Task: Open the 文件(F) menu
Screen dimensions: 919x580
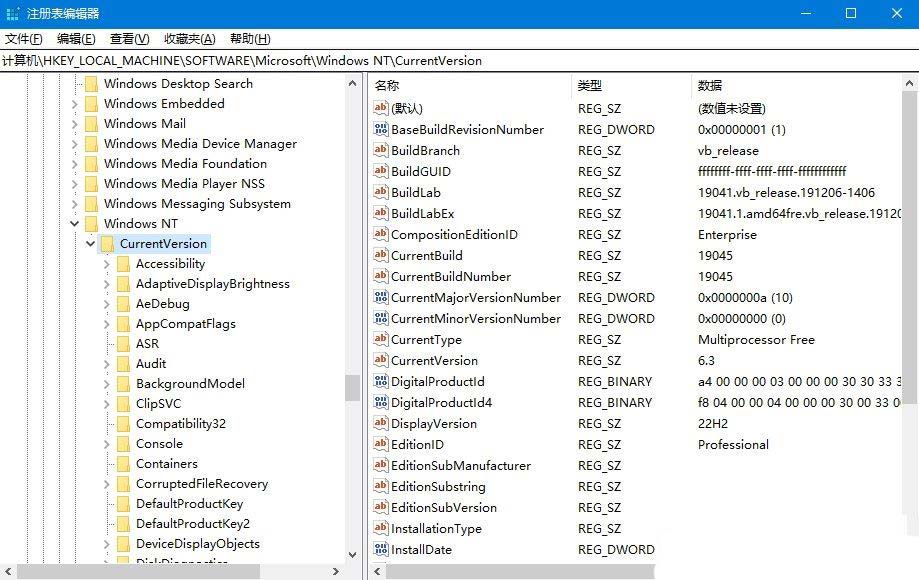Action: click(23, 39)
